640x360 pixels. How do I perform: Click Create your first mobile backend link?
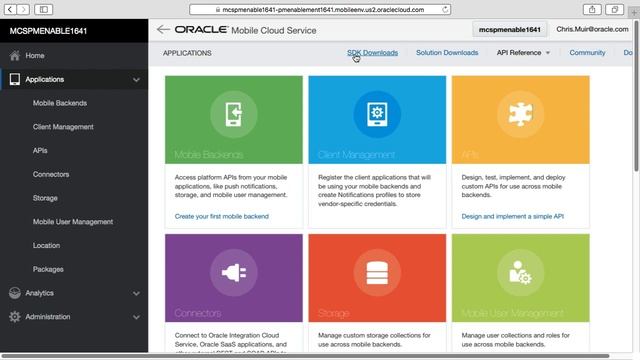(222, 216)
